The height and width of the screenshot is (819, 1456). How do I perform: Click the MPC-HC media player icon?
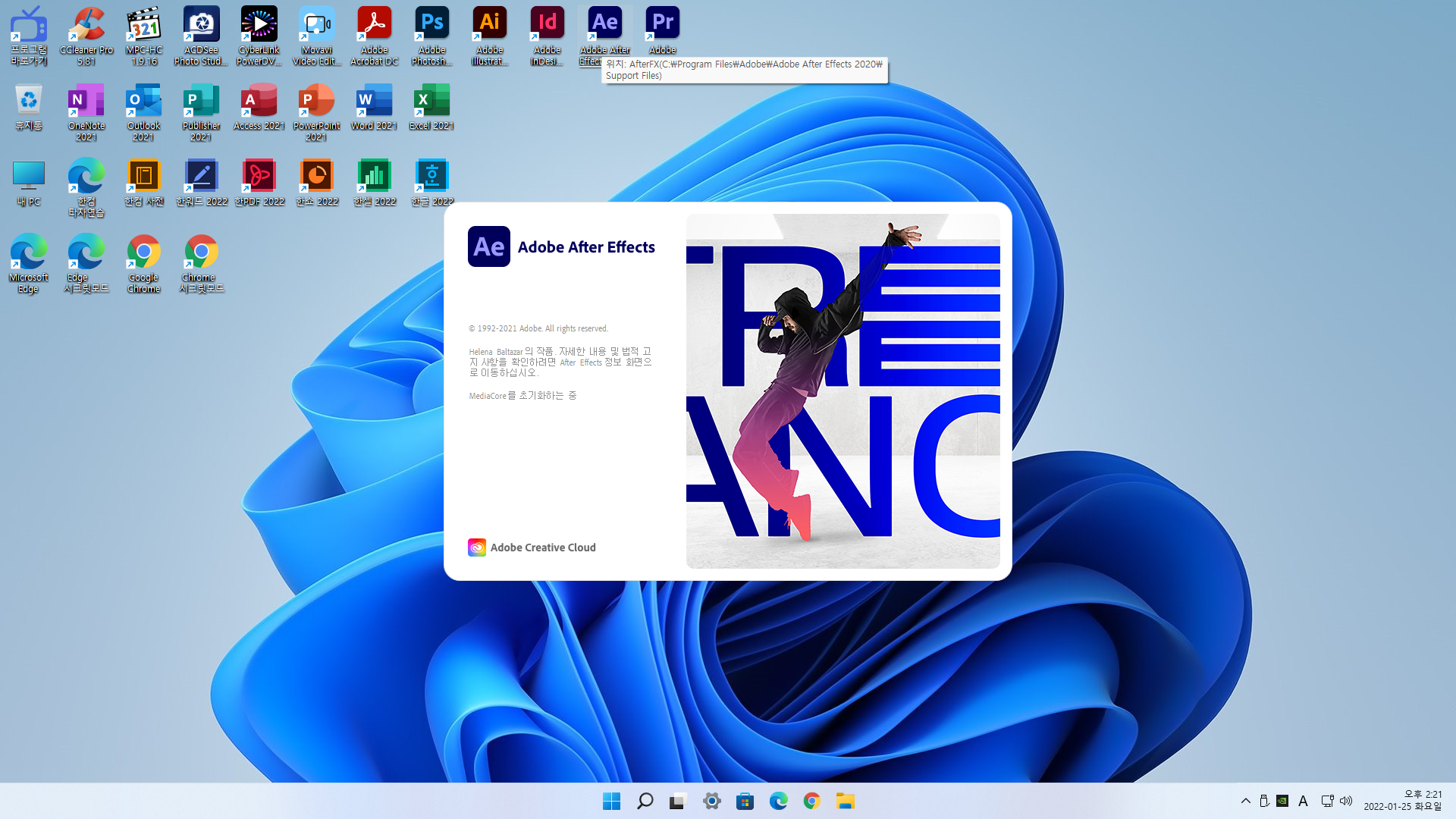[x=144, y=24]
